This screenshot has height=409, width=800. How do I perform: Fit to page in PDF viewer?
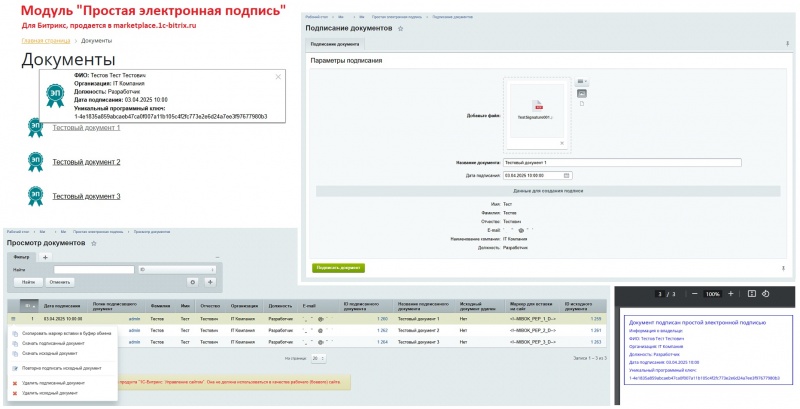coord(752,294)
